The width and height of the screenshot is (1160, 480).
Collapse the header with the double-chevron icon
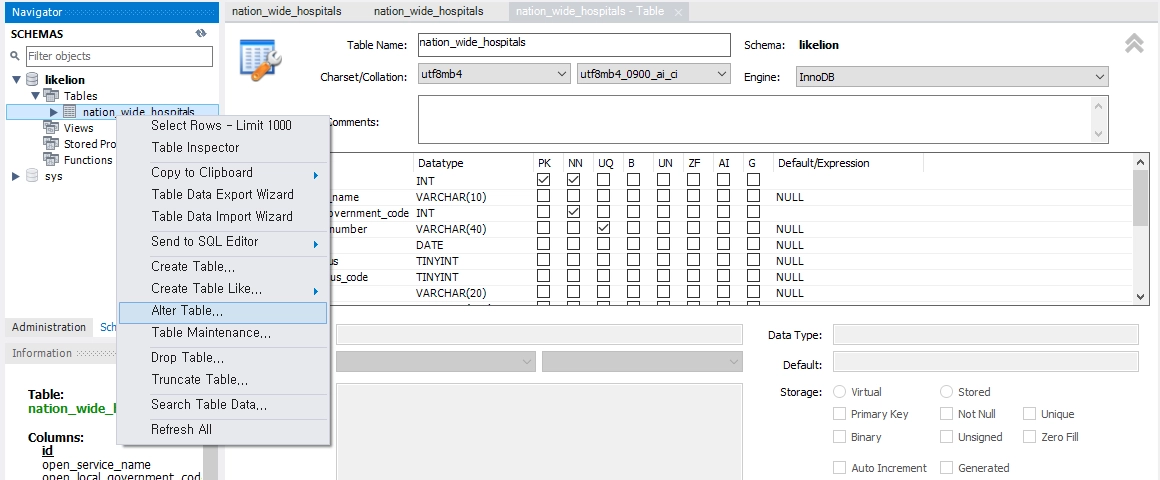(x=1134, y=44)
